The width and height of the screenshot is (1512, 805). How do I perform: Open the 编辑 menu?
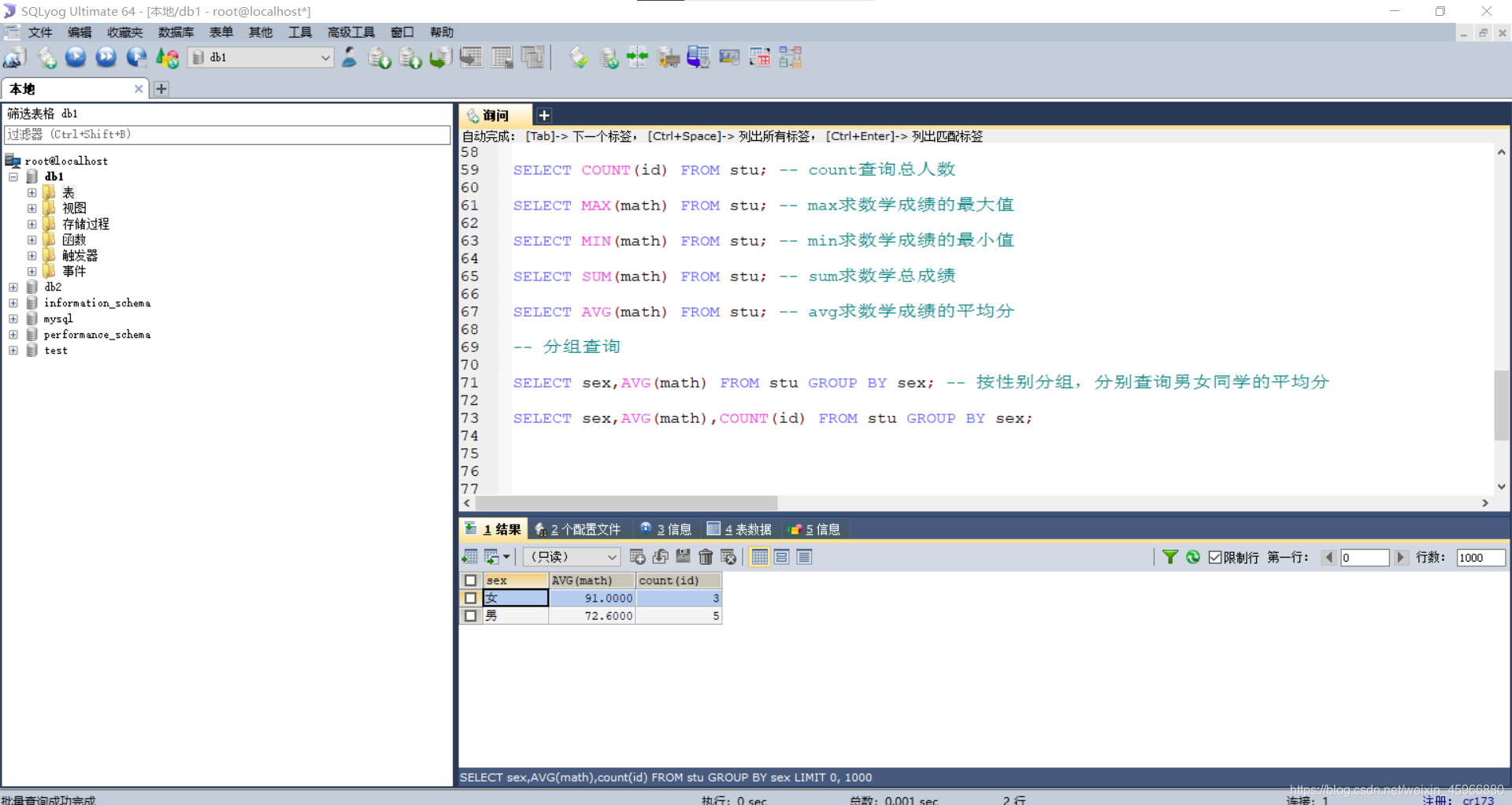point(80,32)
